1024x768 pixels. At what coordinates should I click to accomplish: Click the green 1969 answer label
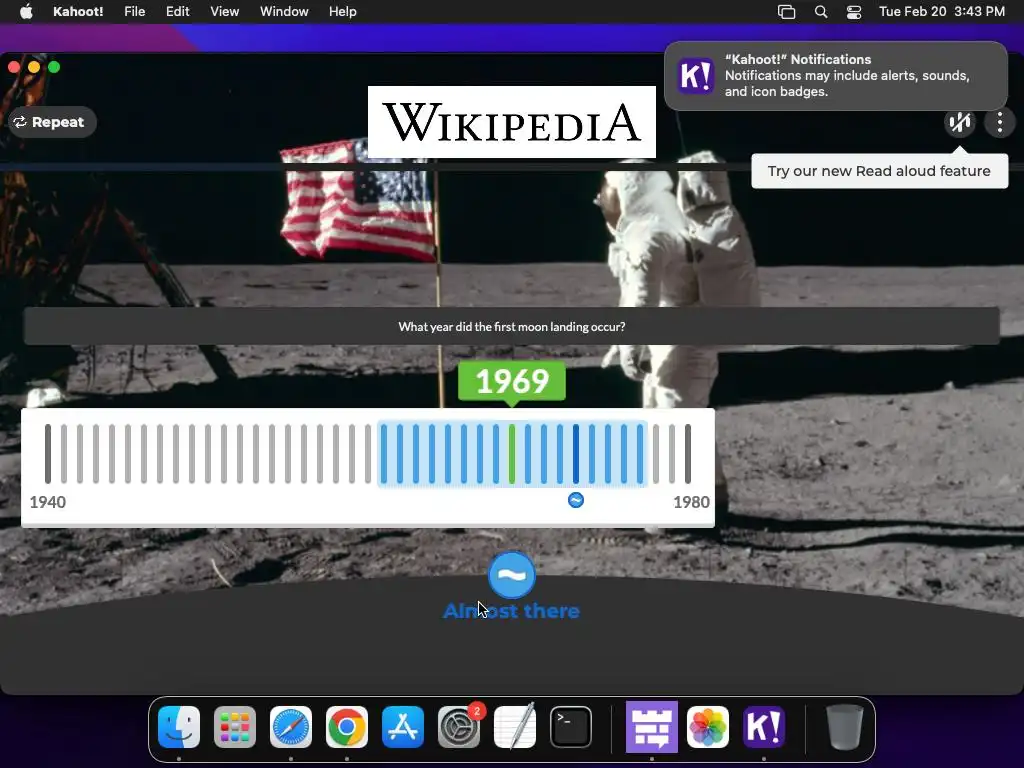click(512, 381)
